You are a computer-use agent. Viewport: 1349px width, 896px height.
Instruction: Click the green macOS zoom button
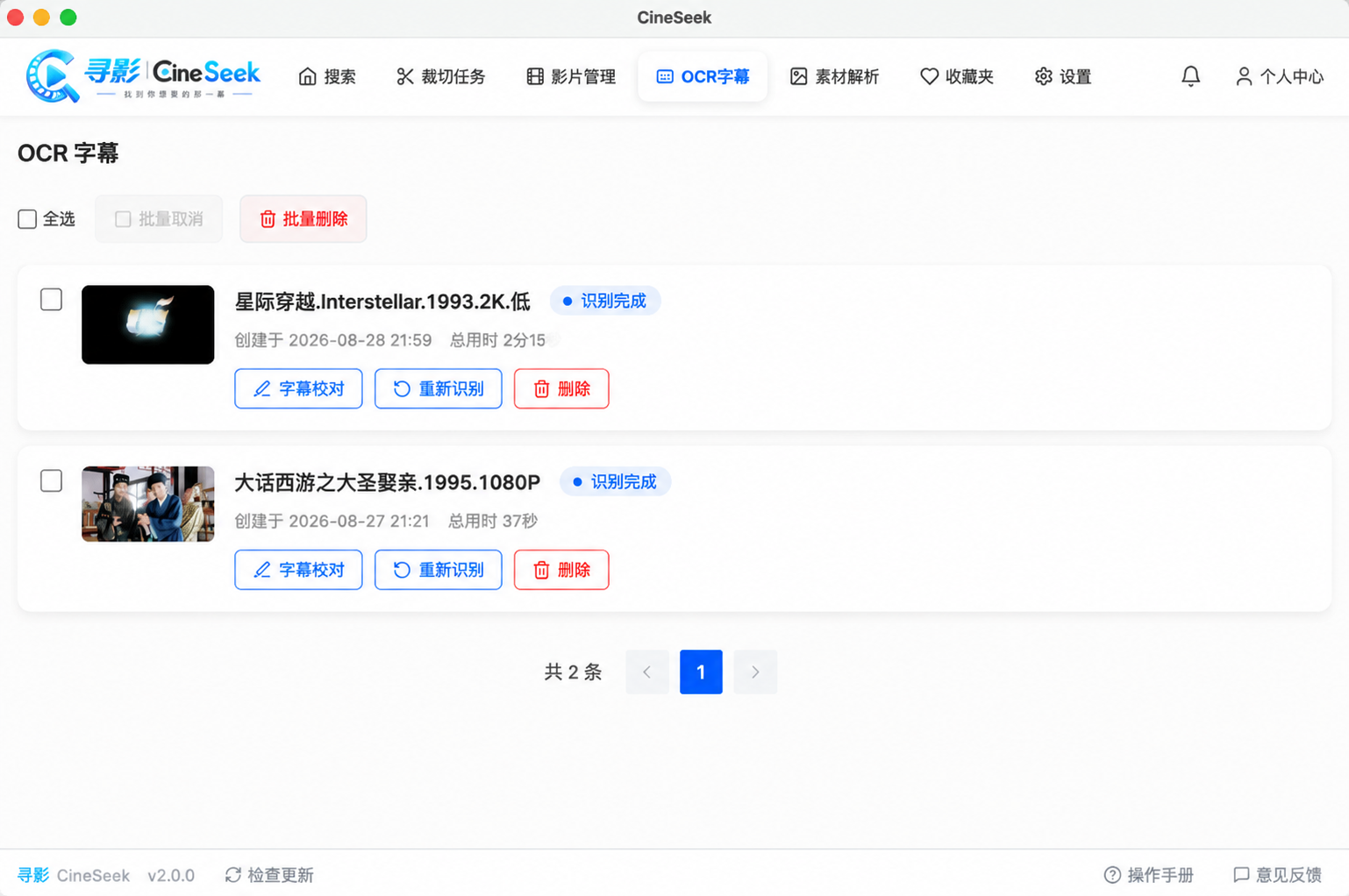(68, 18)
